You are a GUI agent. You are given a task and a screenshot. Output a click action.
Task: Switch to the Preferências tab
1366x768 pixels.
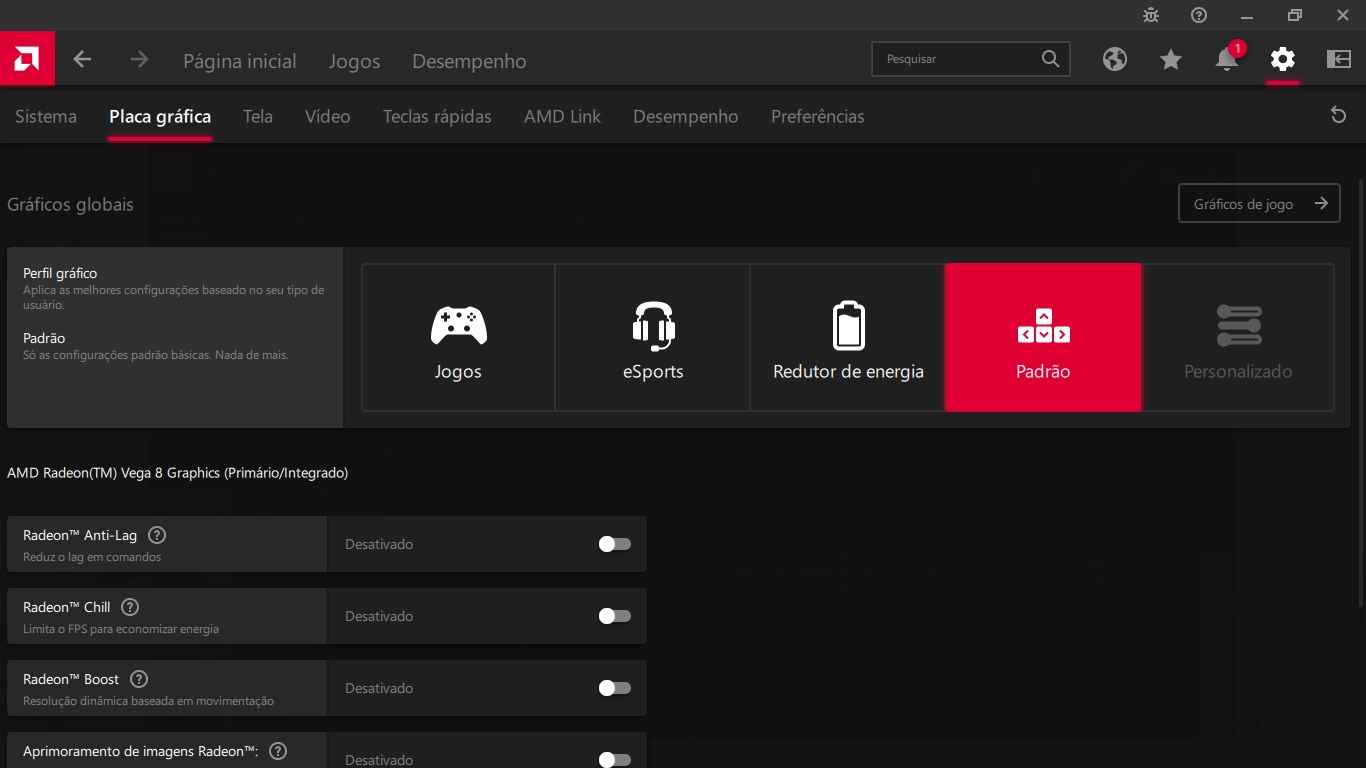818,116
